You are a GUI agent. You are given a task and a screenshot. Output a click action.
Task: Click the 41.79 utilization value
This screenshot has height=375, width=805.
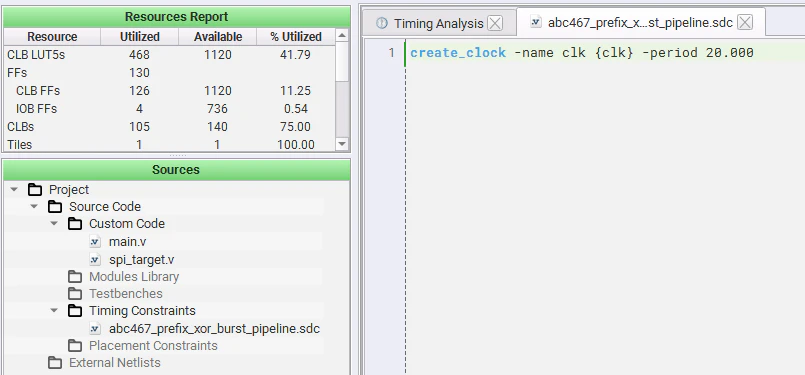click(x=296, y=54)
